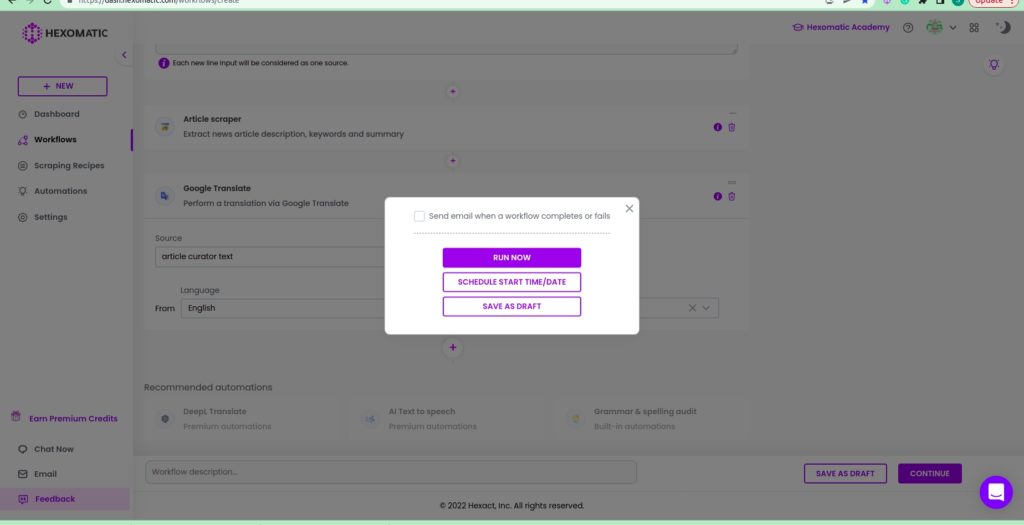Click SCHEDULE START TIME/DATE
The height and width of the screenshot is (525, 1024).
(x=512, y=282)
